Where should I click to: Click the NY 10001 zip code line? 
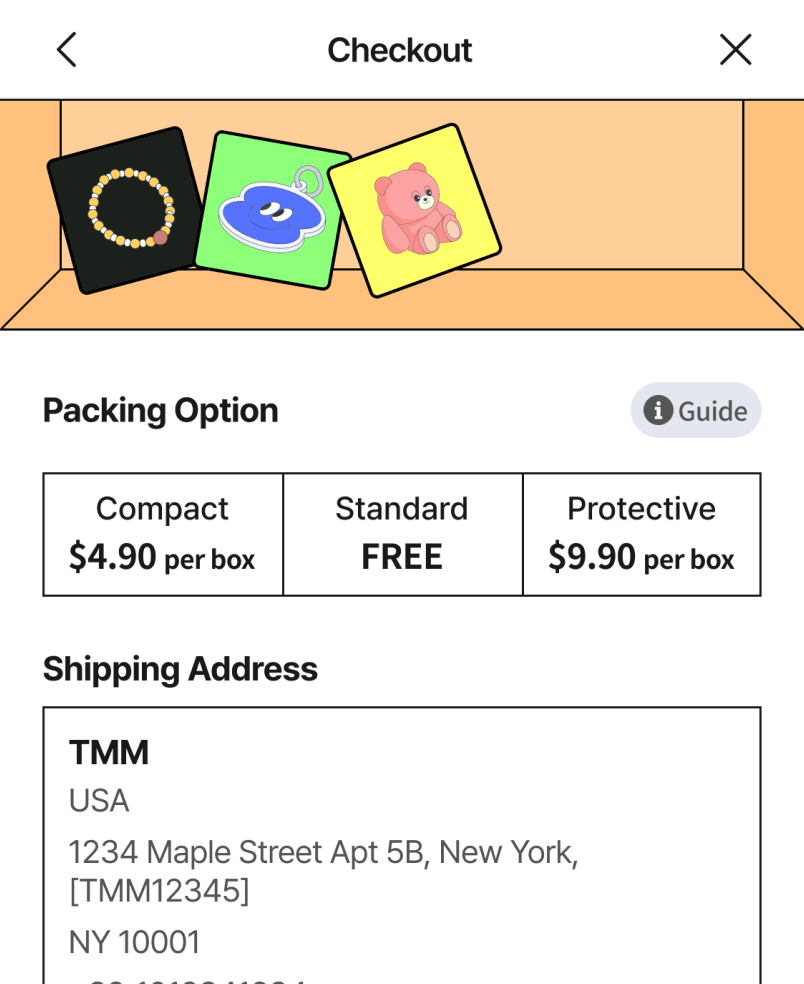pyautogui.click(x=135, y=942)
